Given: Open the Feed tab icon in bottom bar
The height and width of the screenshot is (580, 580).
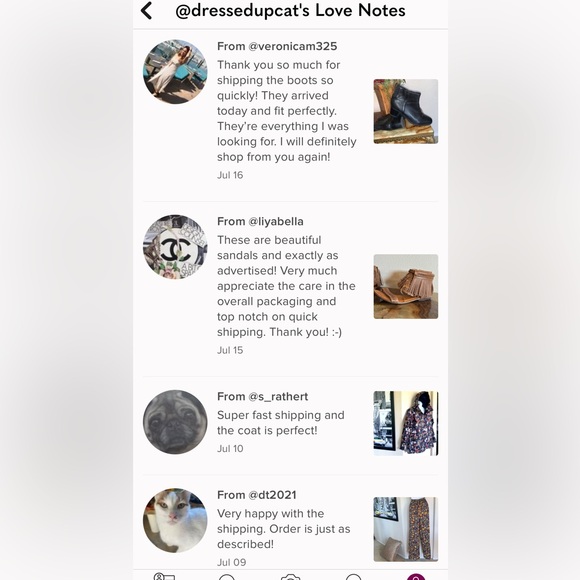Looking at the screenshot, I should [x=164, y=577].
